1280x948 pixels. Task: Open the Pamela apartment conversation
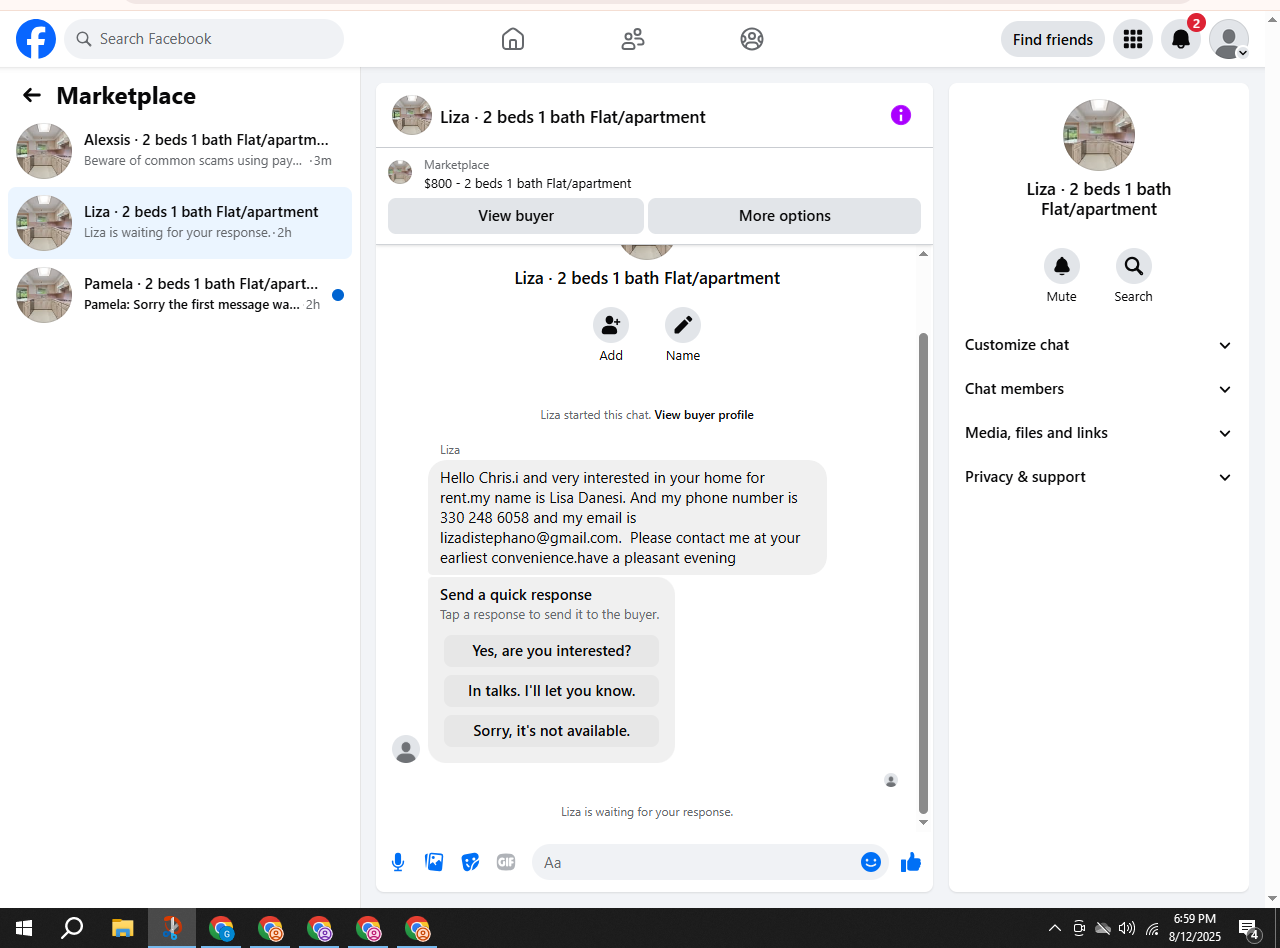pyautogui.click(x=180, y=295)
